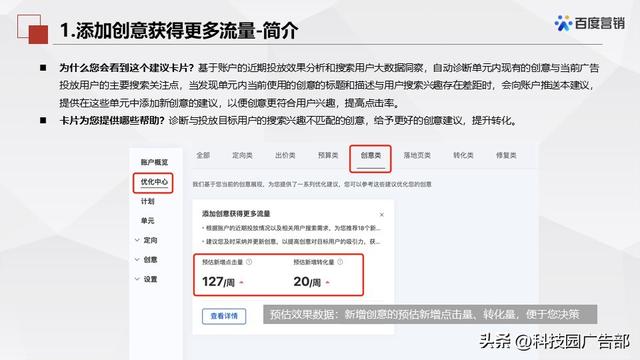Click the 百度营销 logo
Image resolution: width=640 pixels, height=360 pixels.
pos(590,23)
